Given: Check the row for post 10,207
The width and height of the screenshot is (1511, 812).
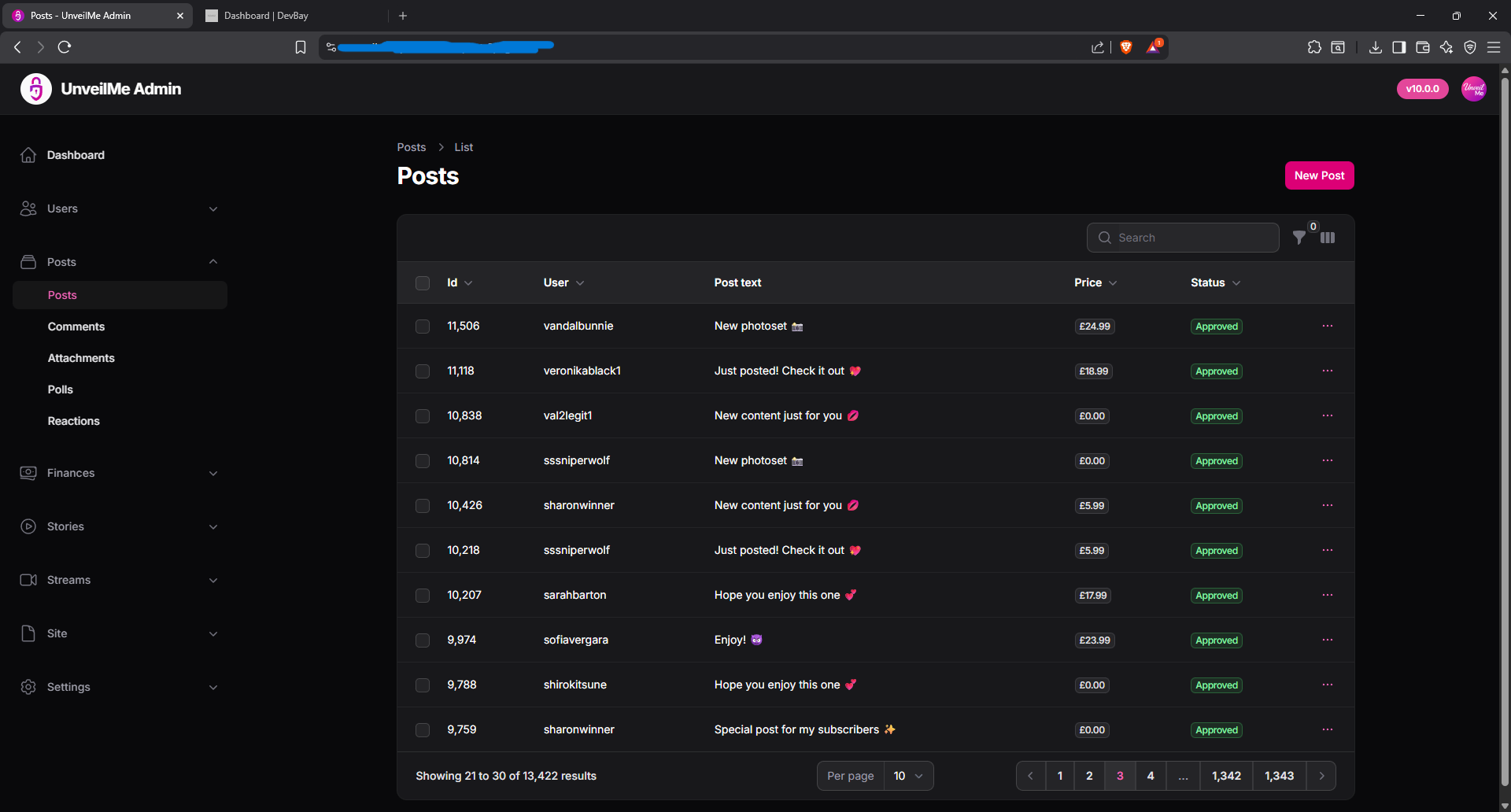Looking at the screenshot, I should (423, 596).
